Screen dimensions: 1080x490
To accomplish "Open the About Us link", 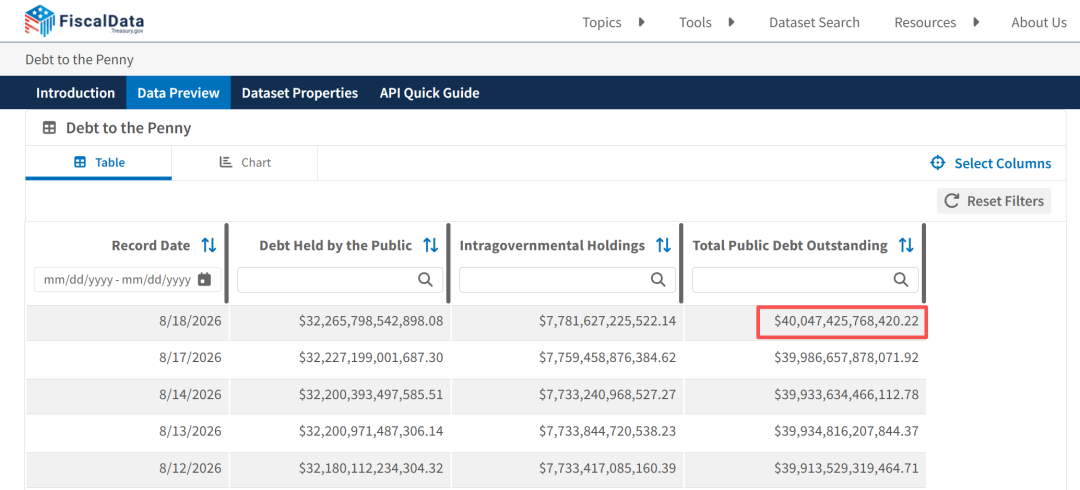I will pyautogui.click(x=1039, y=22).
